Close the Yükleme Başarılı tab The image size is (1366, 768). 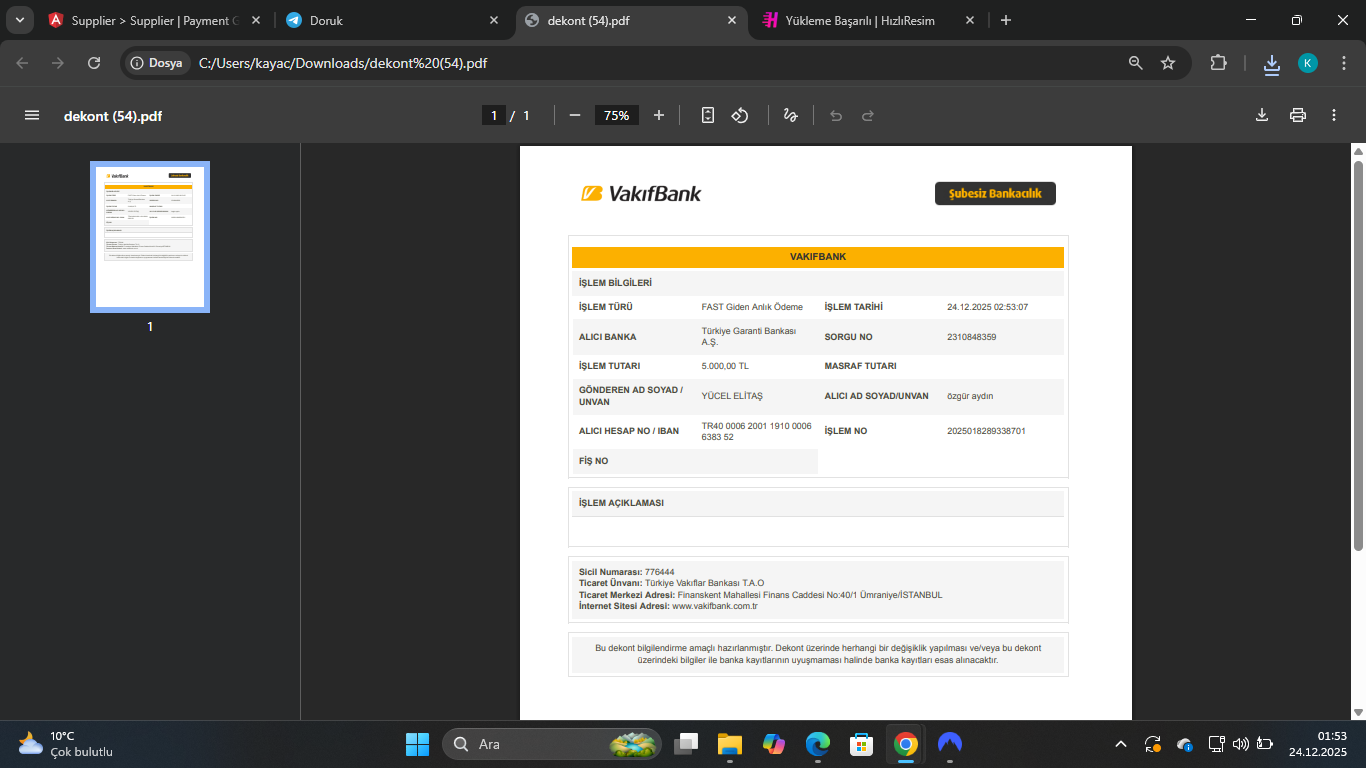coord(969,20)
